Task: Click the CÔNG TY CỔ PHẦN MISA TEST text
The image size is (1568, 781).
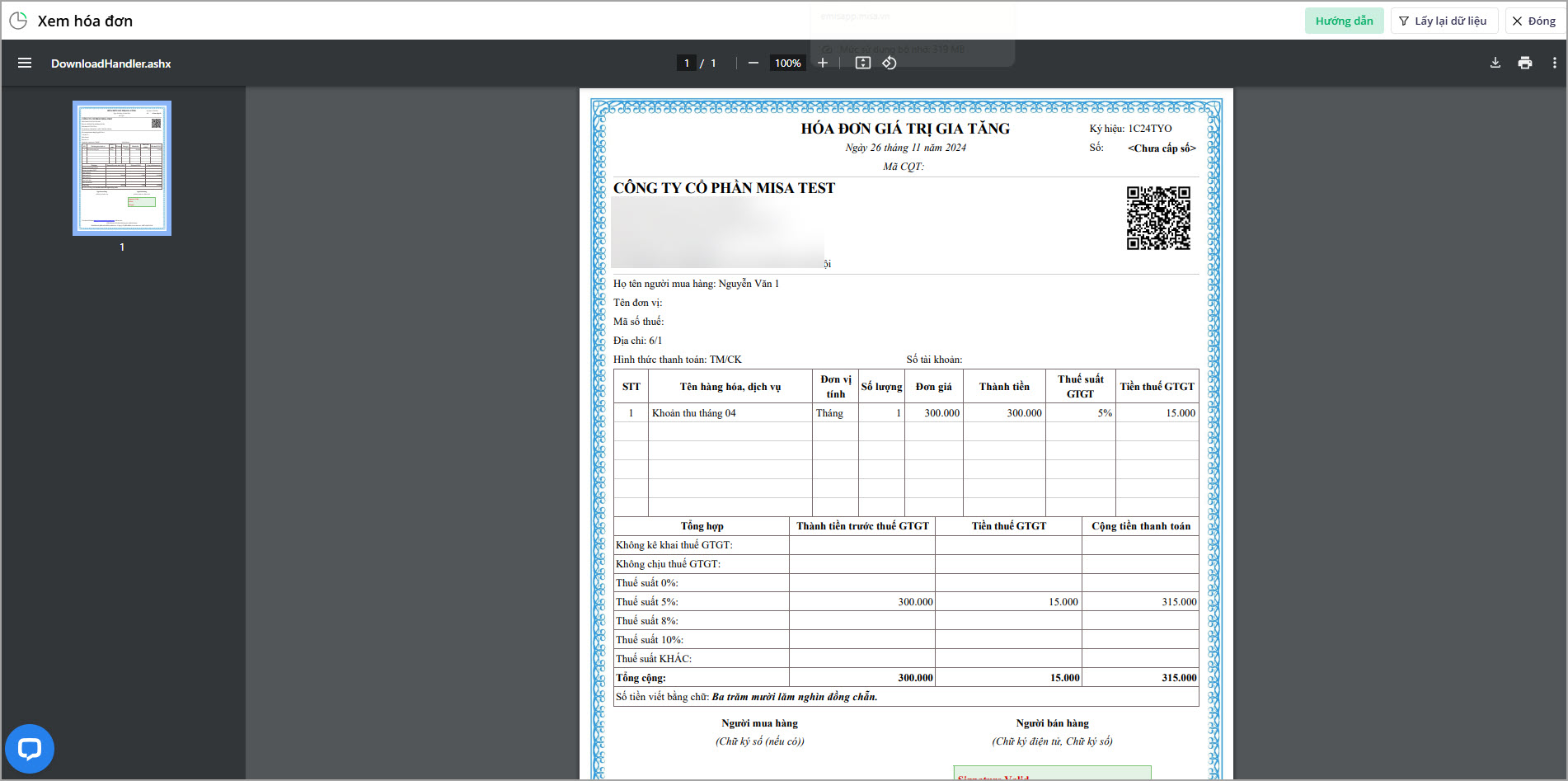Action: [724, 188]
